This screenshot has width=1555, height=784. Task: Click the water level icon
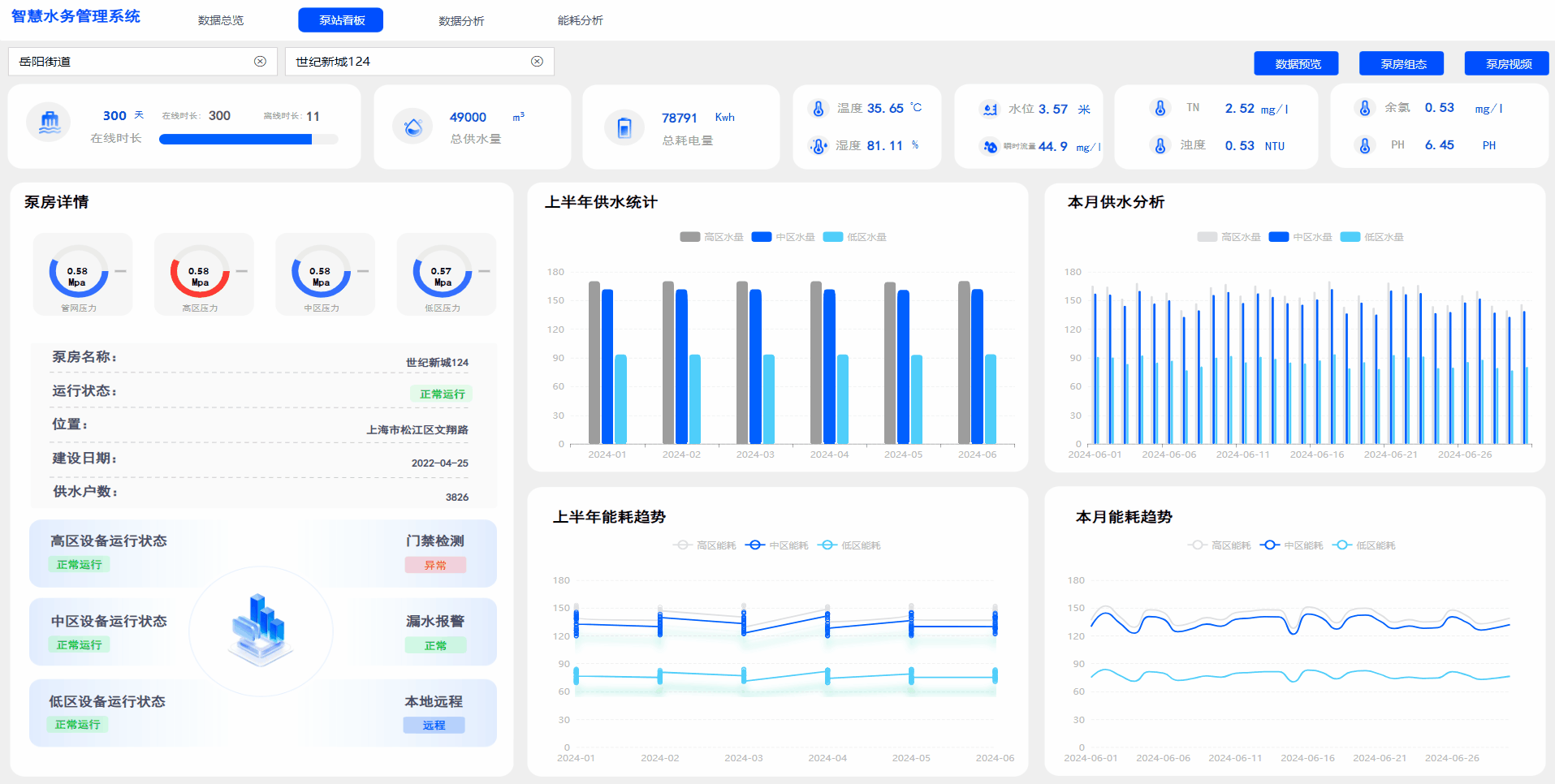click(x=990, y=110)
